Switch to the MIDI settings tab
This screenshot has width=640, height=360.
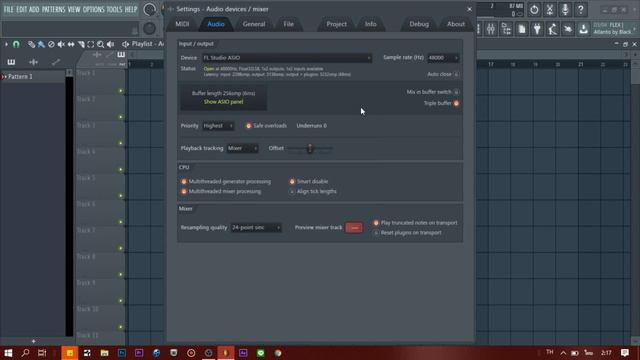[x=182, y=24]
